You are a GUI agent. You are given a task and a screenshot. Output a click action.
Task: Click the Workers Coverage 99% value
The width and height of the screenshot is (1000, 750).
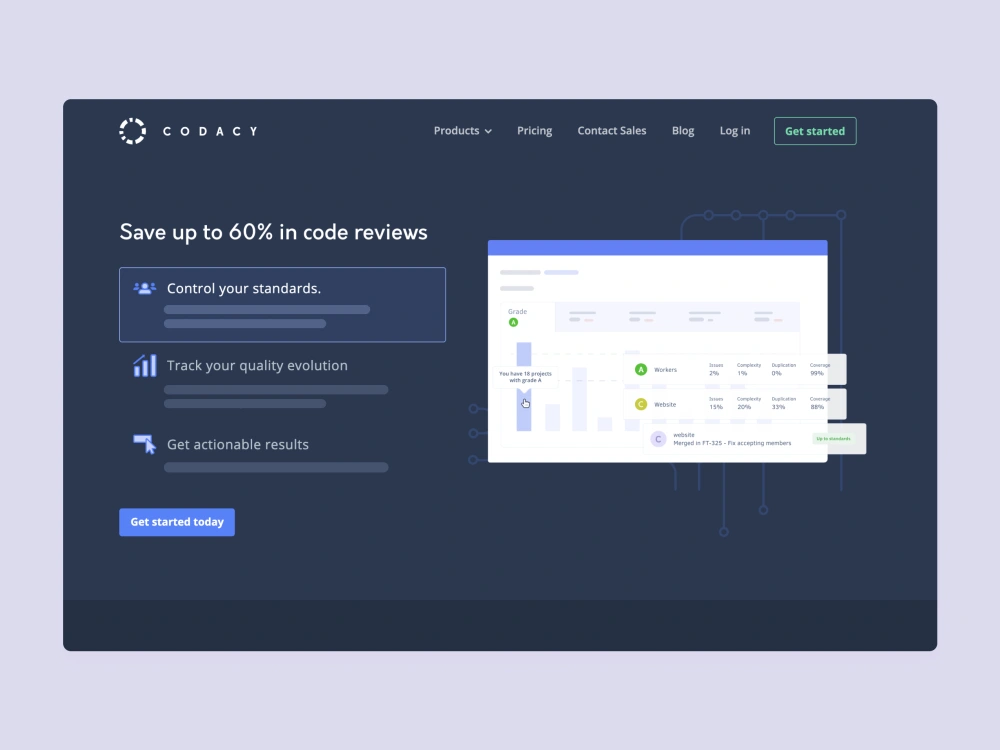coord(817,373)
